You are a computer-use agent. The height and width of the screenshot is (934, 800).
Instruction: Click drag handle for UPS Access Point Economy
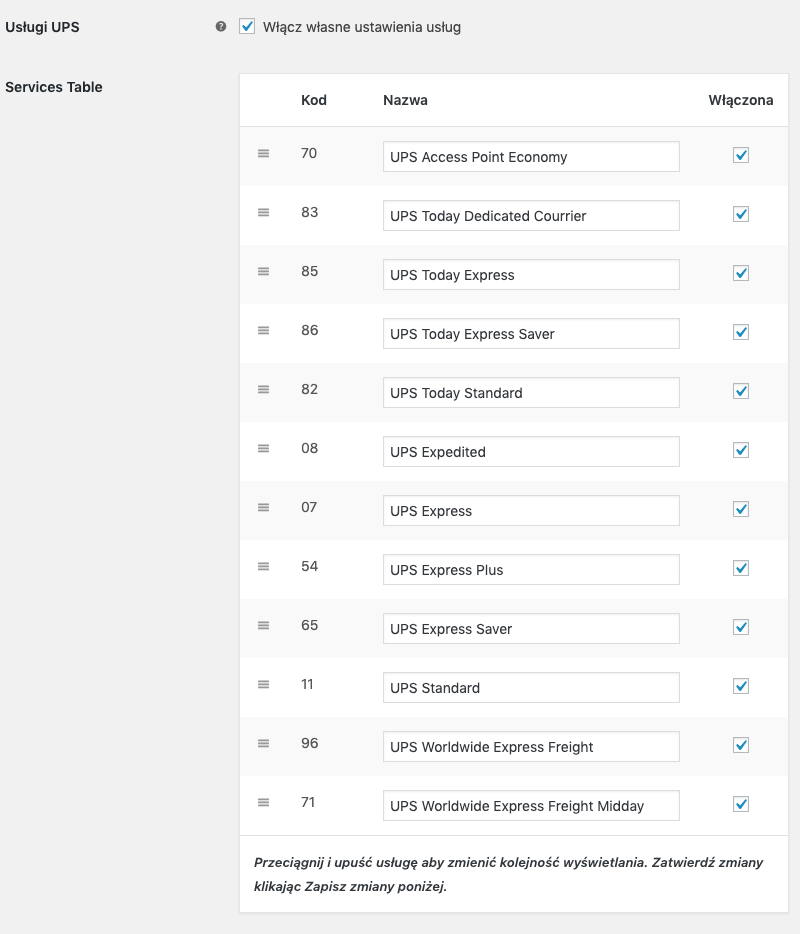pos(263,154)
